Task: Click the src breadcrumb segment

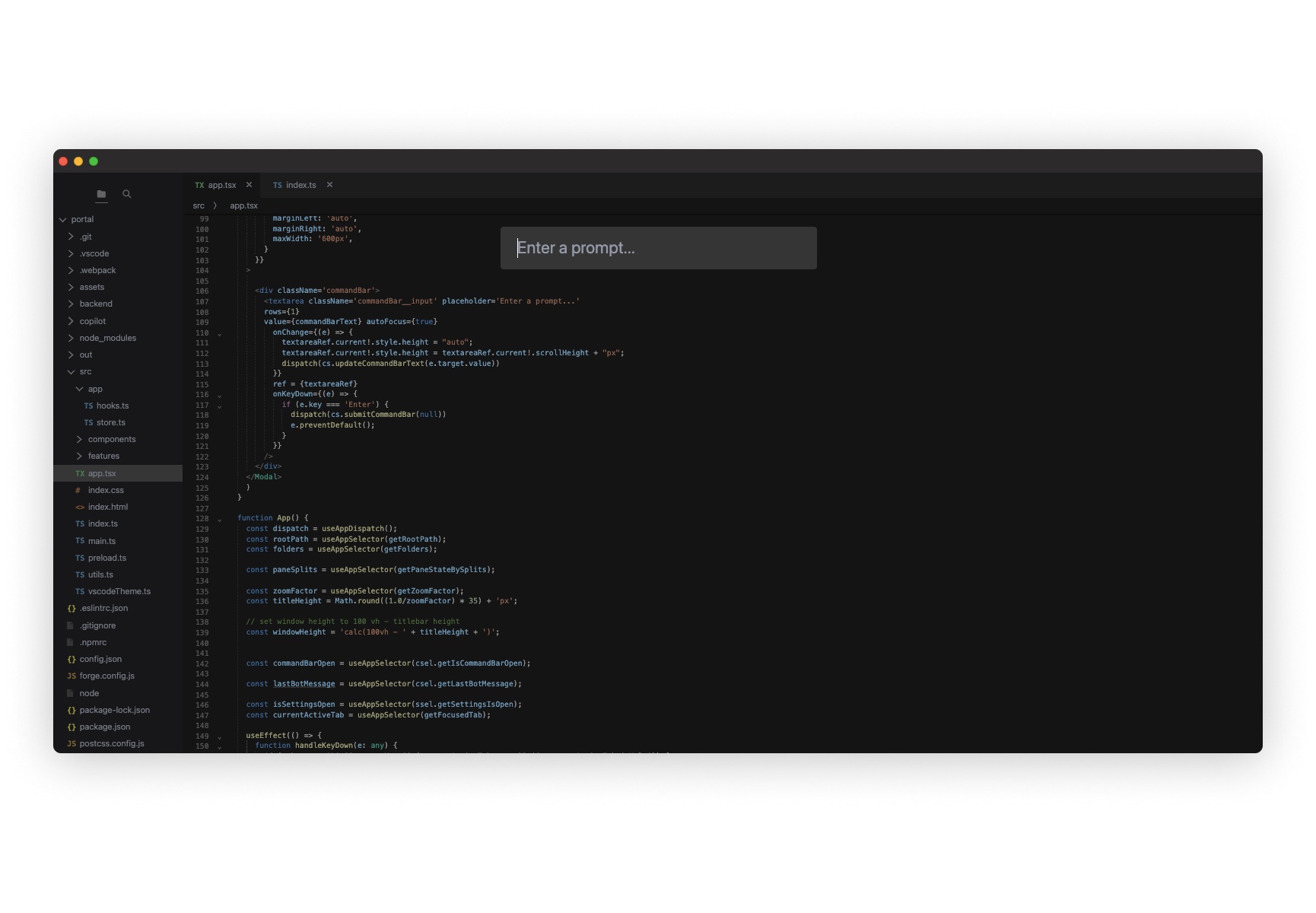Action: tap(199, 205)
